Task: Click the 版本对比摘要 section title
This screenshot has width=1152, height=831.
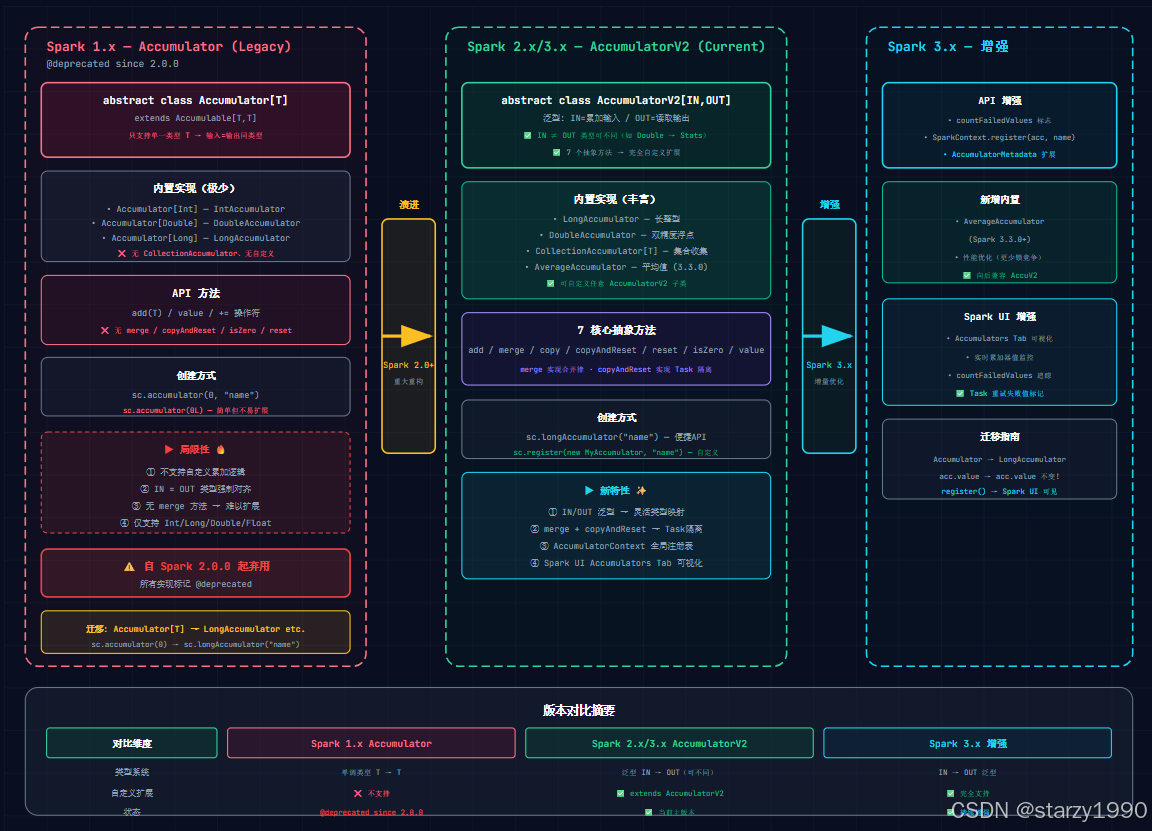Action: 579,711
